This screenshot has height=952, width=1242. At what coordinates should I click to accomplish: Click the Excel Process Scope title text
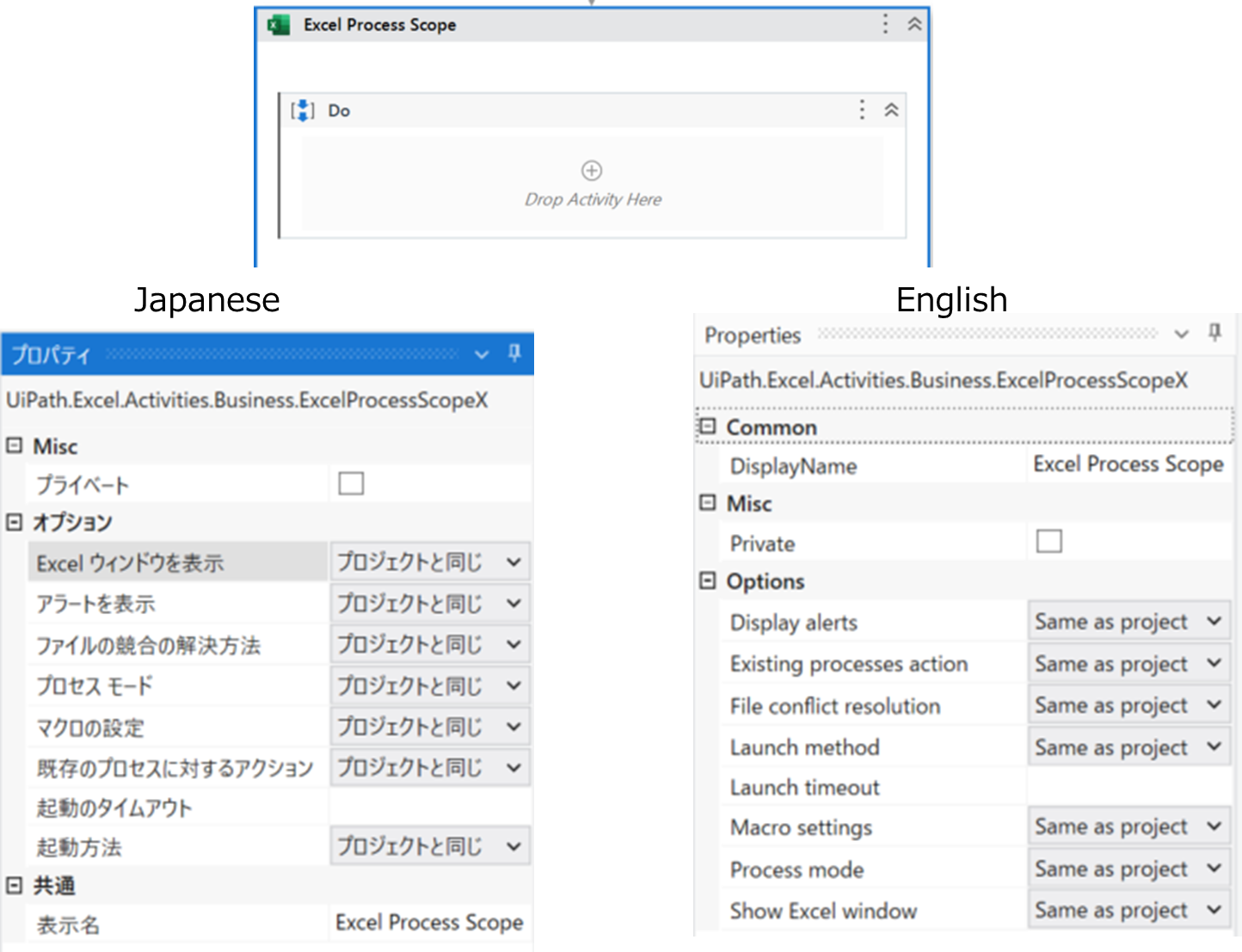(x=379, y=25)
